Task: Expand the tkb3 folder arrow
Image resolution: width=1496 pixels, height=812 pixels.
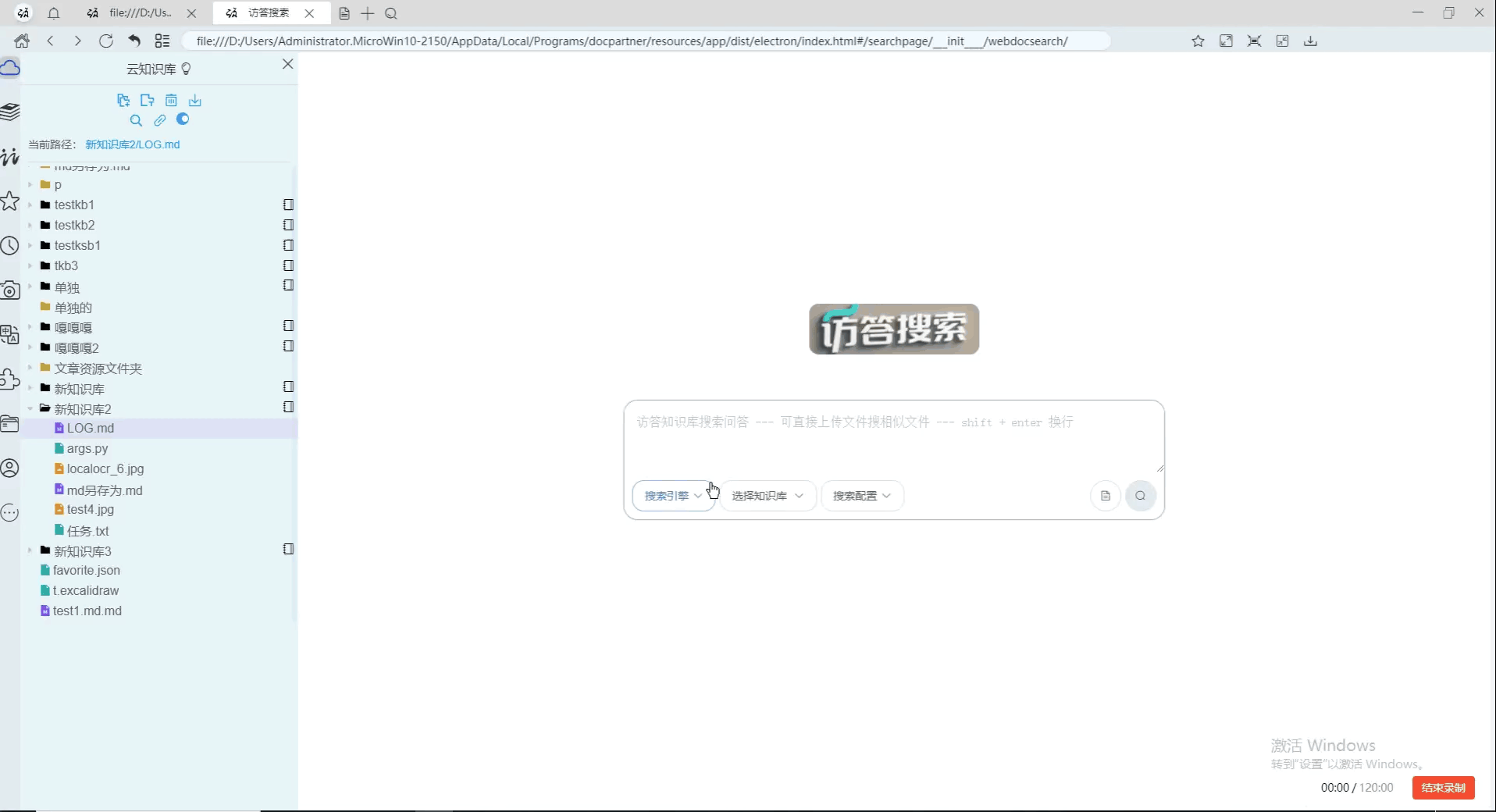Action: [30, 265]
